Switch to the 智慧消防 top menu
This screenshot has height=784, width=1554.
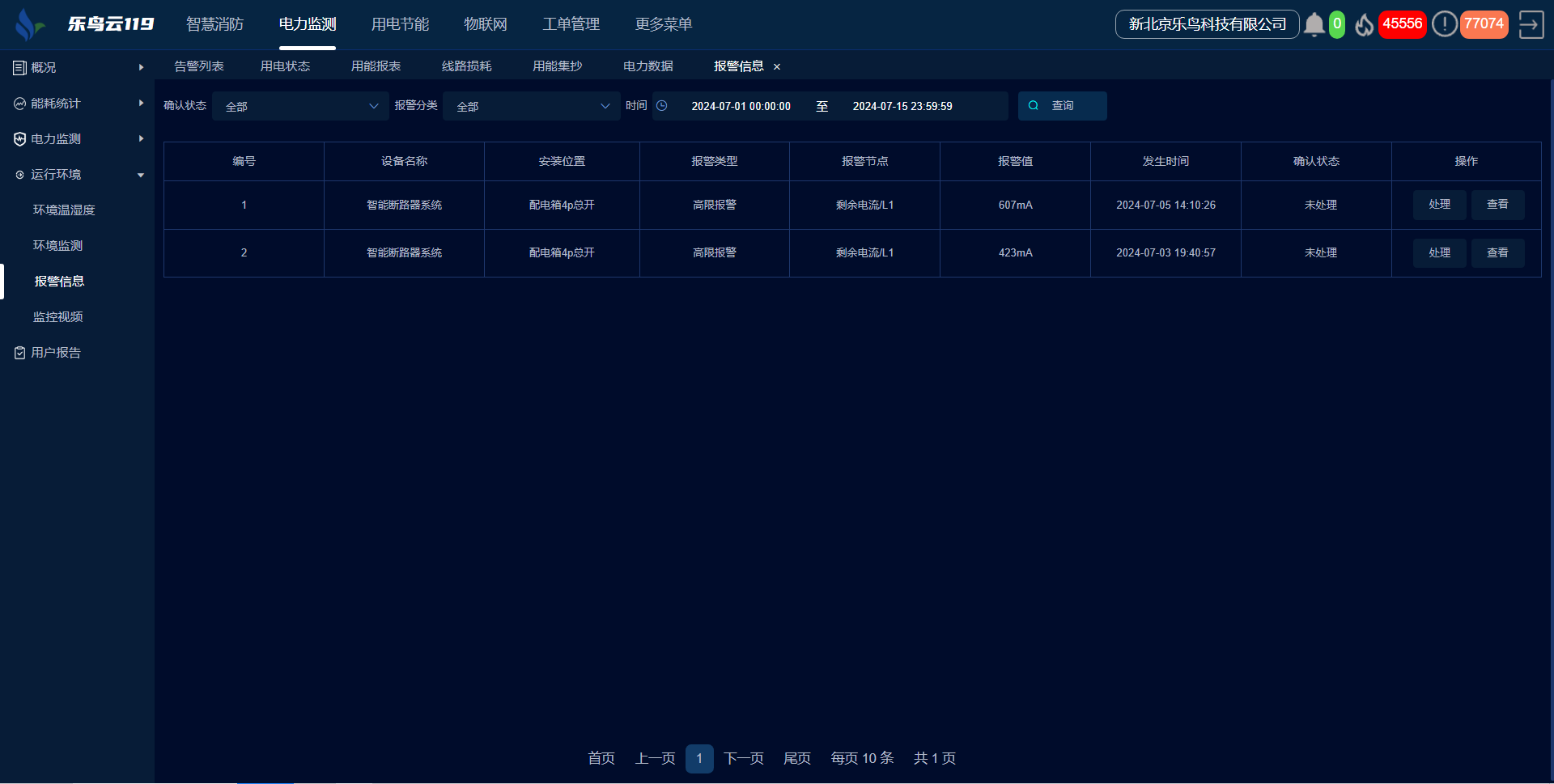(214, 24)
